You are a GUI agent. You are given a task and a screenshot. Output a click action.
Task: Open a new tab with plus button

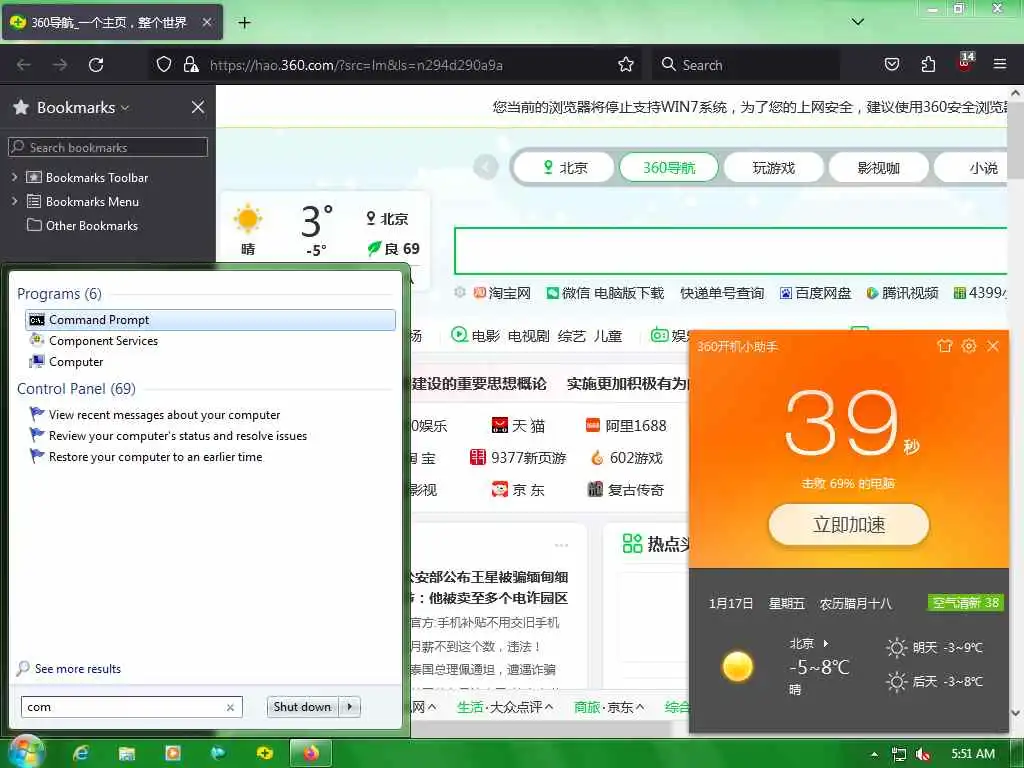(x=244, y=23)
